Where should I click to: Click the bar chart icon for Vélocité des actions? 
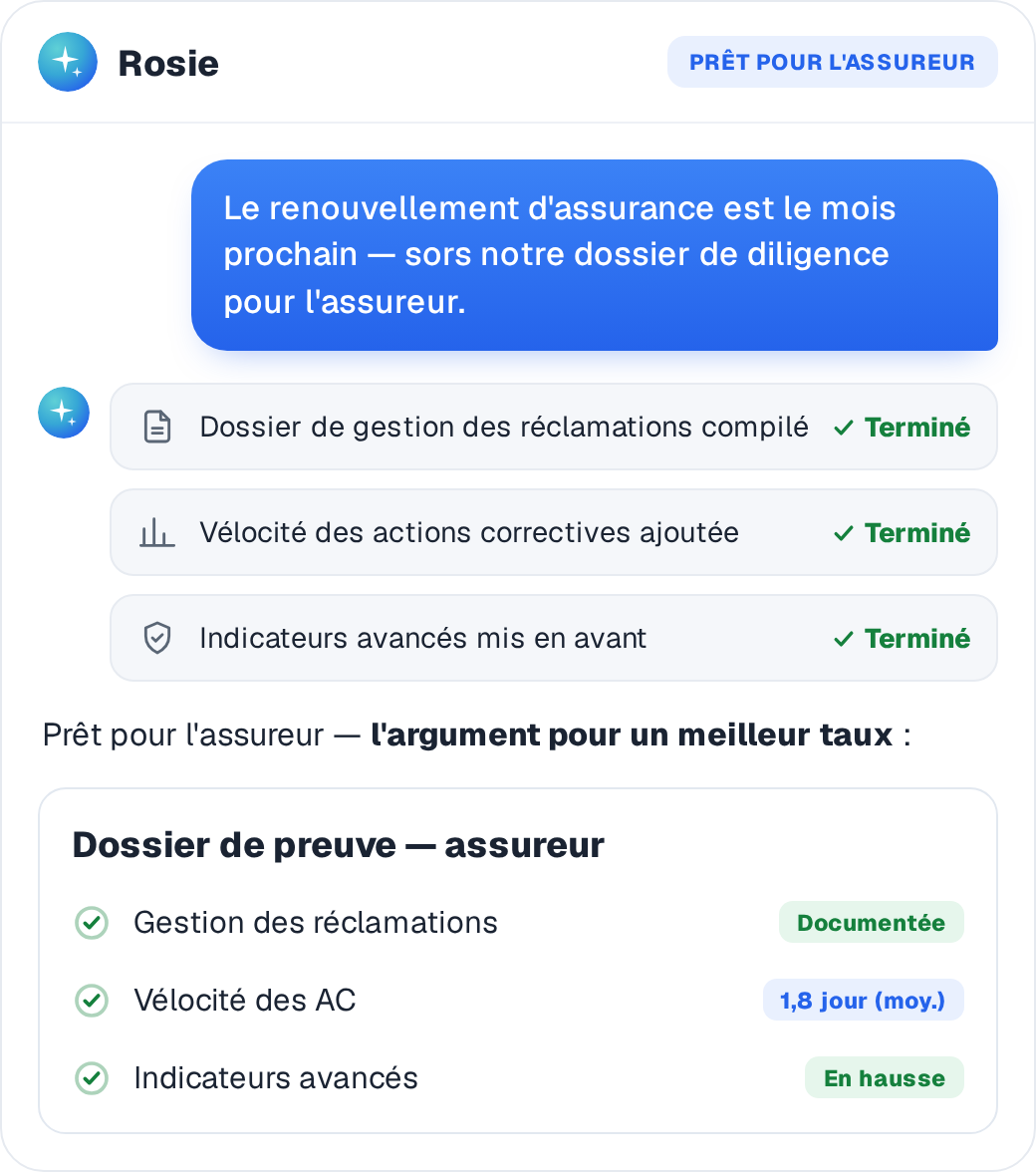[157, 532]
